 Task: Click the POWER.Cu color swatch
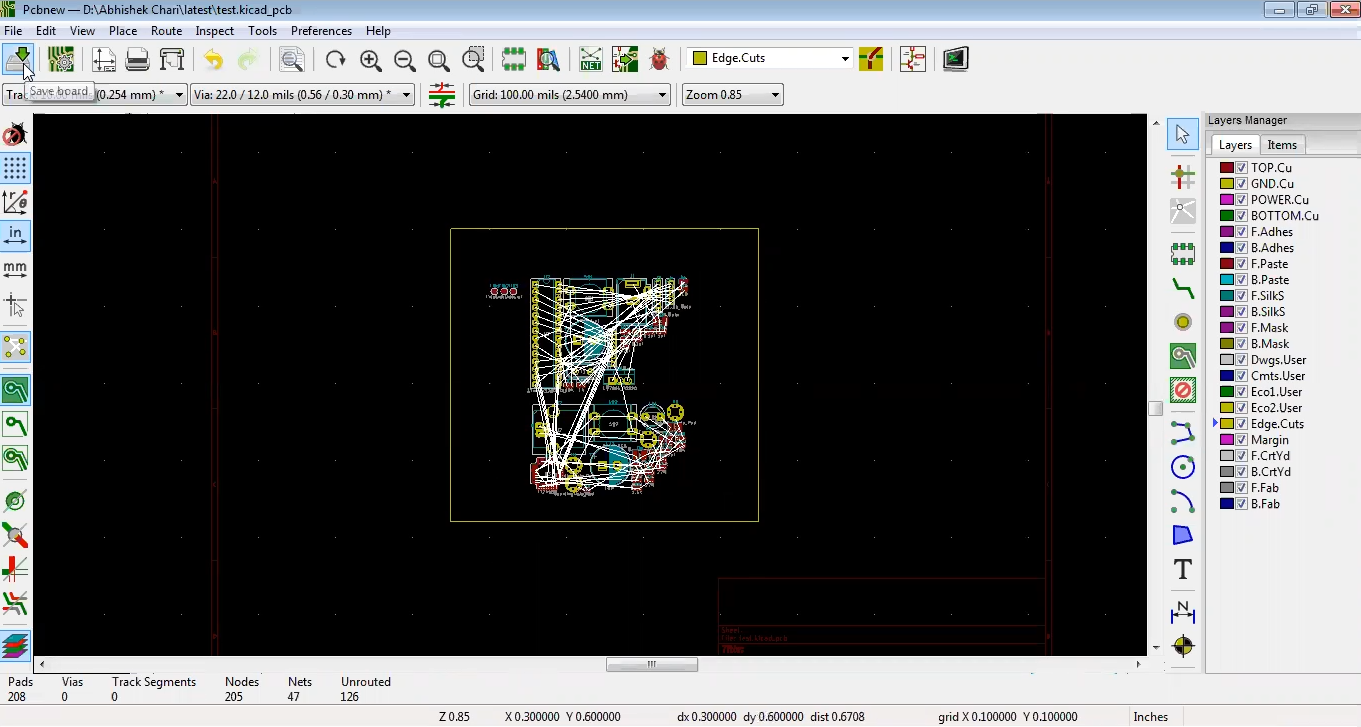pos(1227,200)
